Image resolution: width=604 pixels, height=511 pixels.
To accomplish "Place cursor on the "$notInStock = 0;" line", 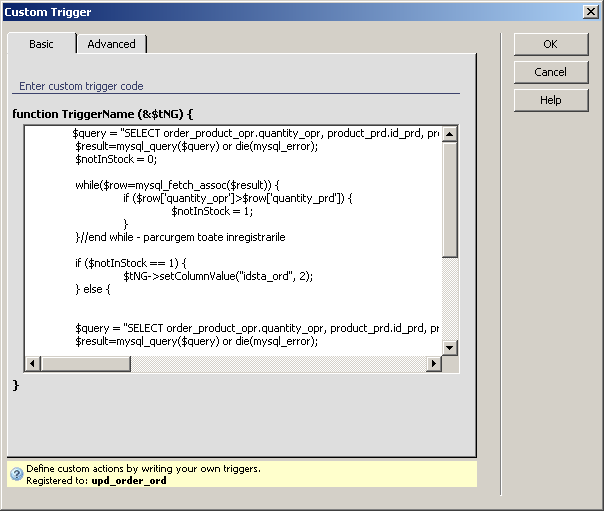I will coord(116,159).
